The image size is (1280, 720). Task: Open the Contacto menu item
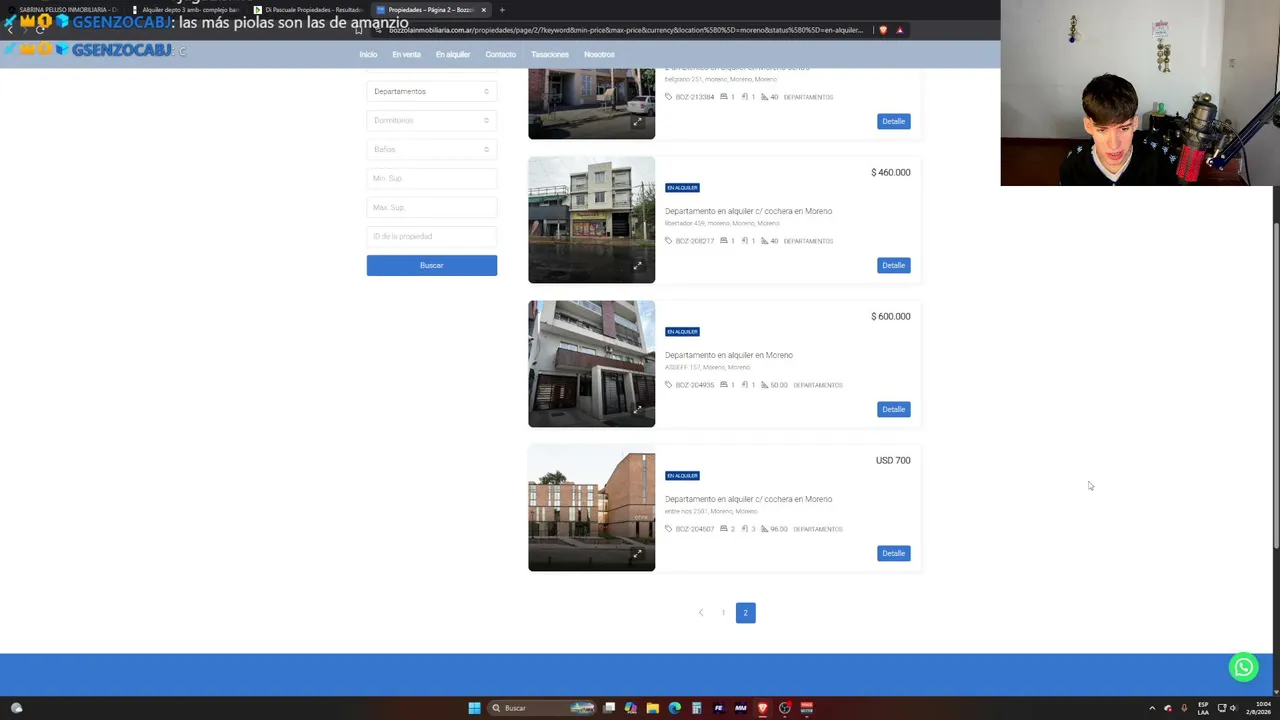[x=500, y=54]
